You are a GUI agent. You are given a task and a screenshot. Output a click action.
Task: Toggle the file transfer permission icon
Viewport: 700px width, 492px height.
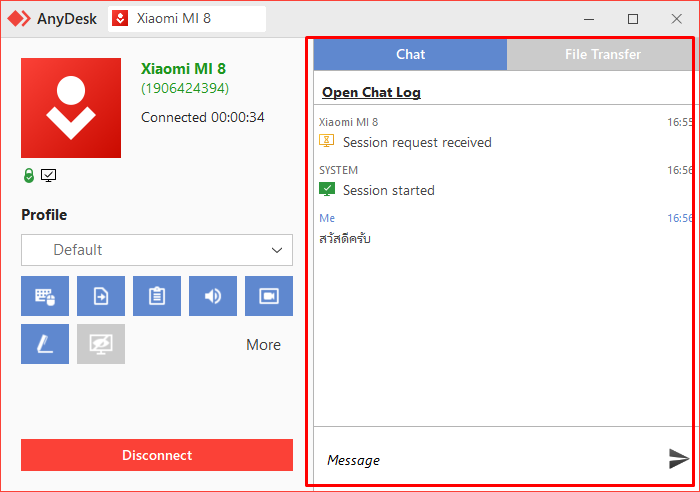click(x=101, y=296)
